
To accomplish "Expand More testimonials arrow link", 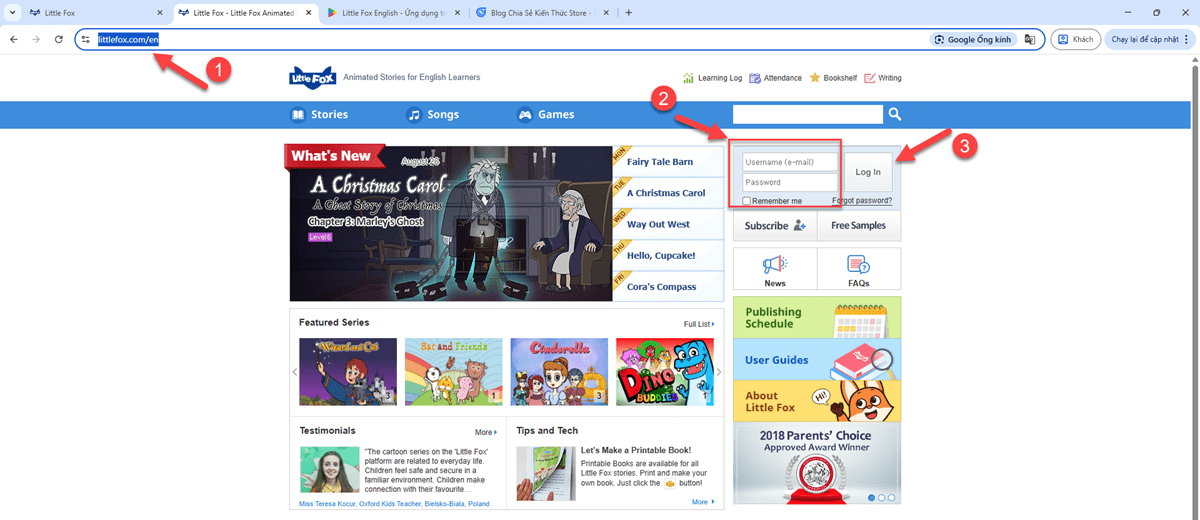I will coord(486,433).
